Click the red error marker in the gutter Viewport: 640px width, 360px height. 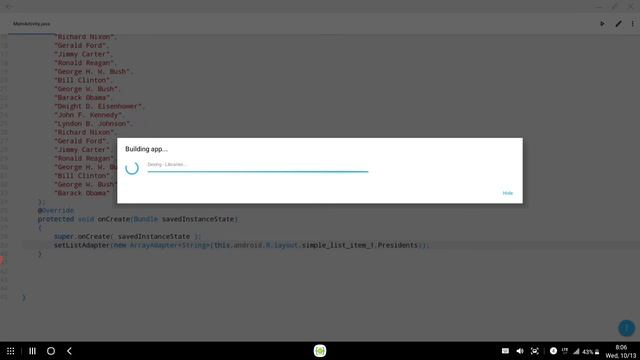coord(2,260)
